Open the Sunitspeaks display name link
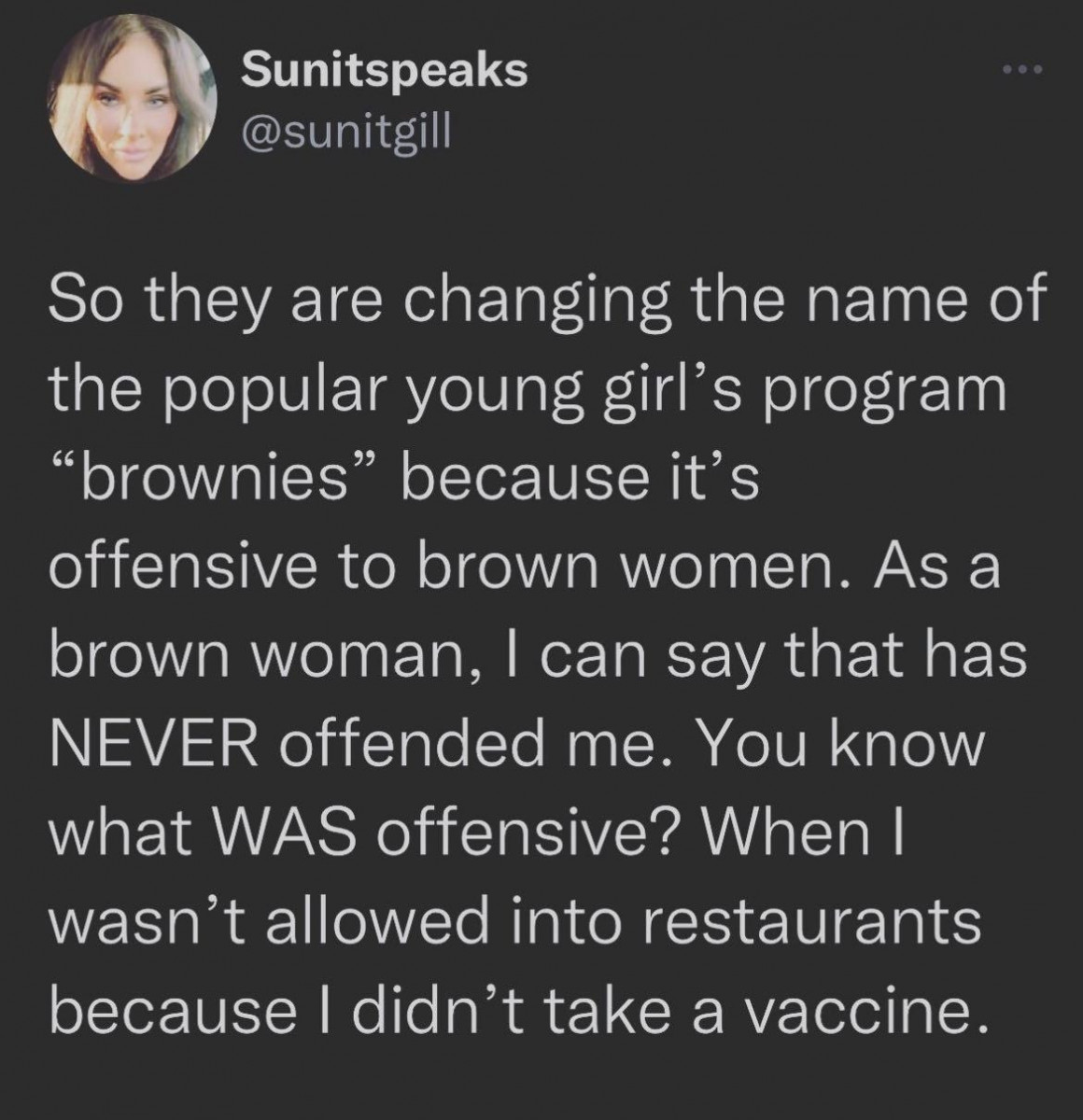 (x=383, y=71)
